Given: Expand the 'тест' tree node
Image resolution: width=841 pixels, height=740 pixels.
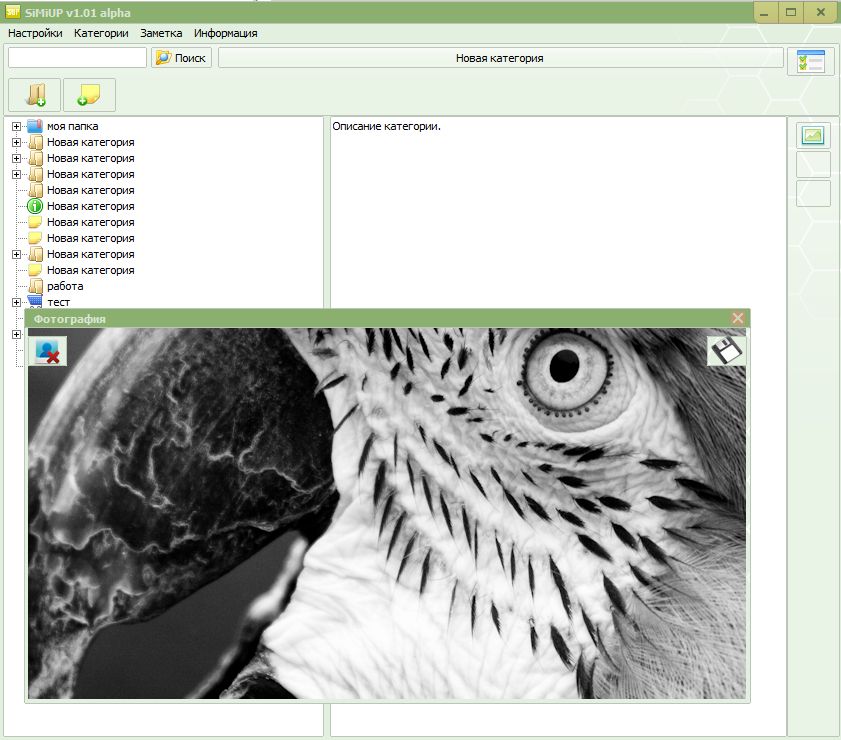Looking at the screenshot, I should 16,302.
